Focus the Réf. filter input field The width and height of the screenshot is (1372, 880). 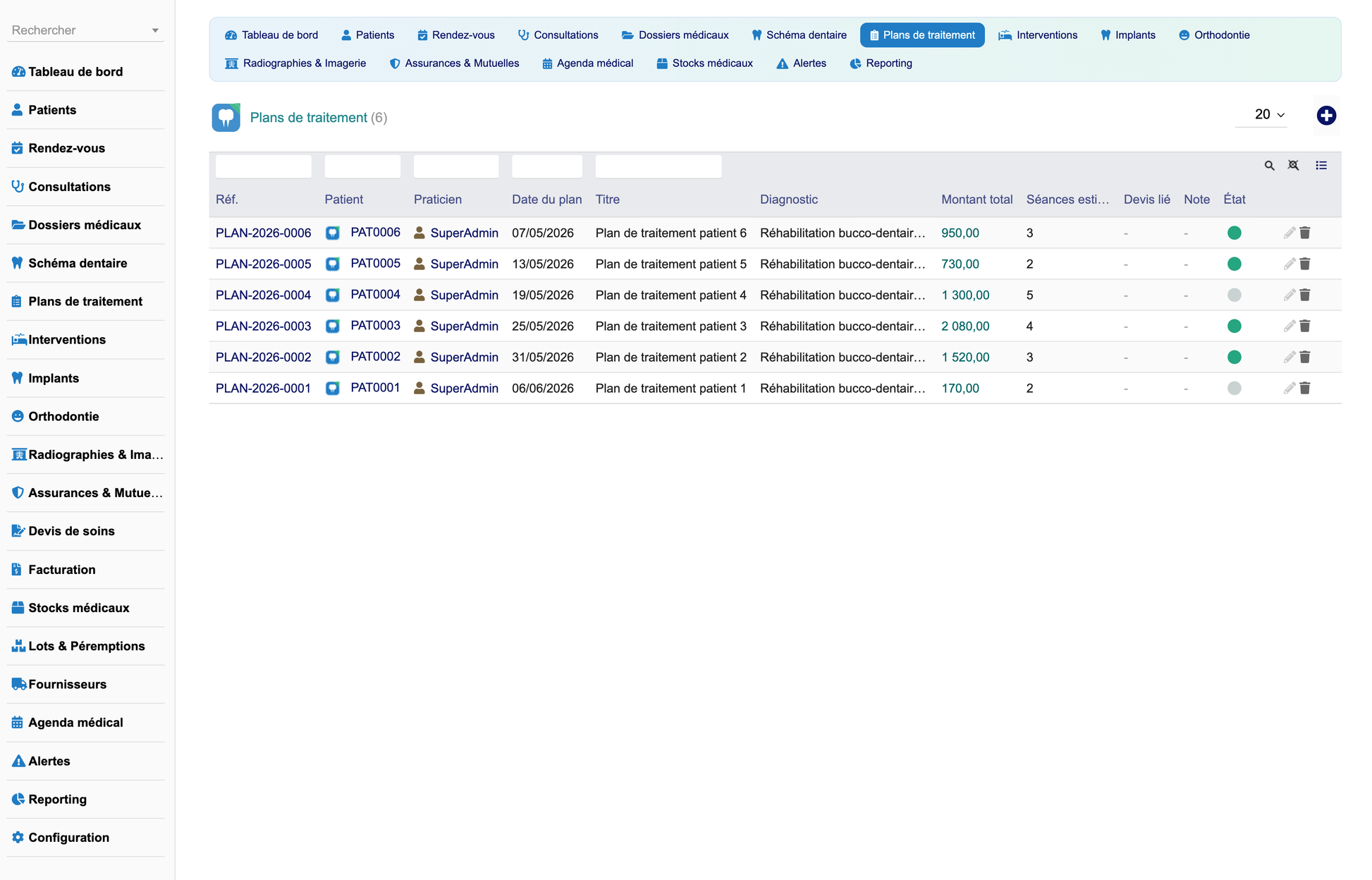coord(263,166)
